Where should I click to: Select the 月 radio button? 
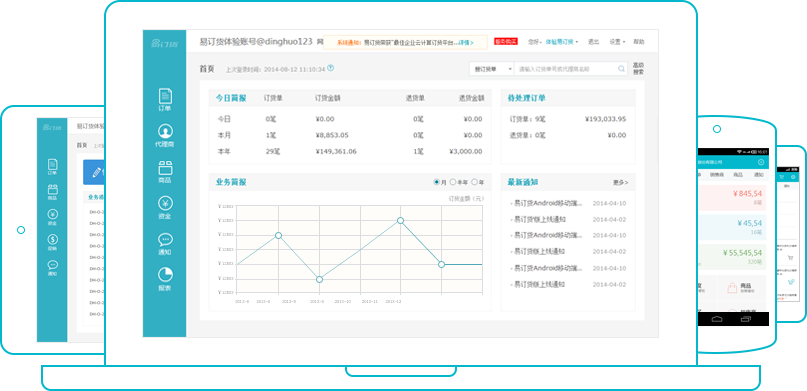[437, 182]
